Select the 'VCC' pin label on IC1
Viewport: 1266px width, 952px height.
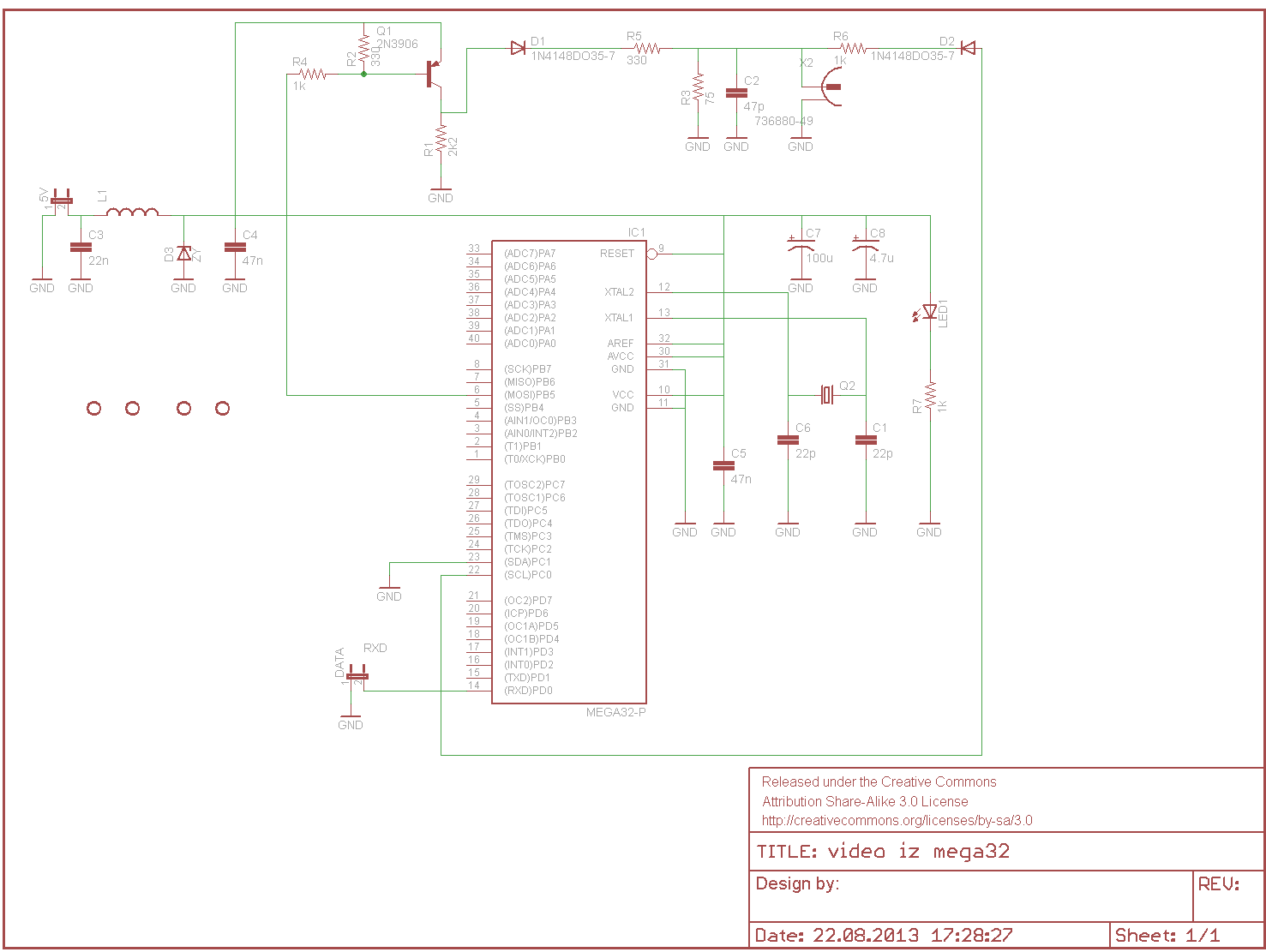pyautogui.click(x=623, y=395)
